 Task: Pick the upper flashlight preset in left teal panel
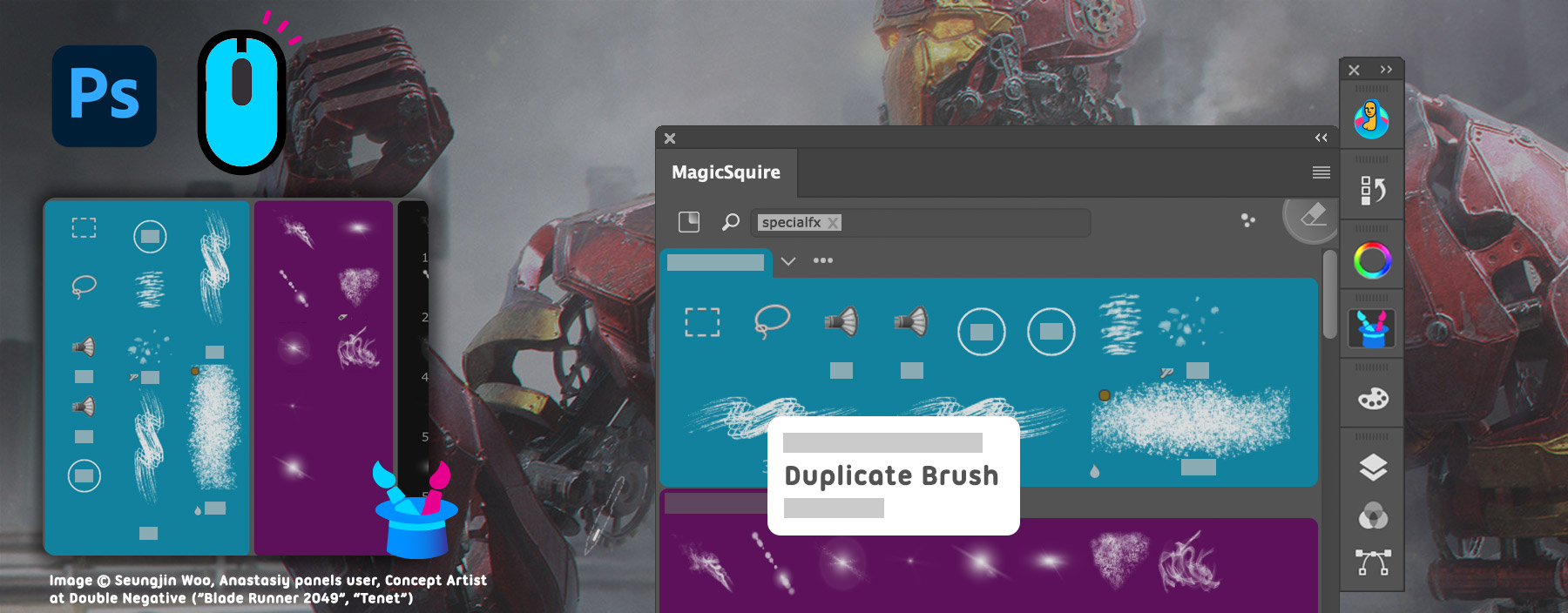[84, 347]
